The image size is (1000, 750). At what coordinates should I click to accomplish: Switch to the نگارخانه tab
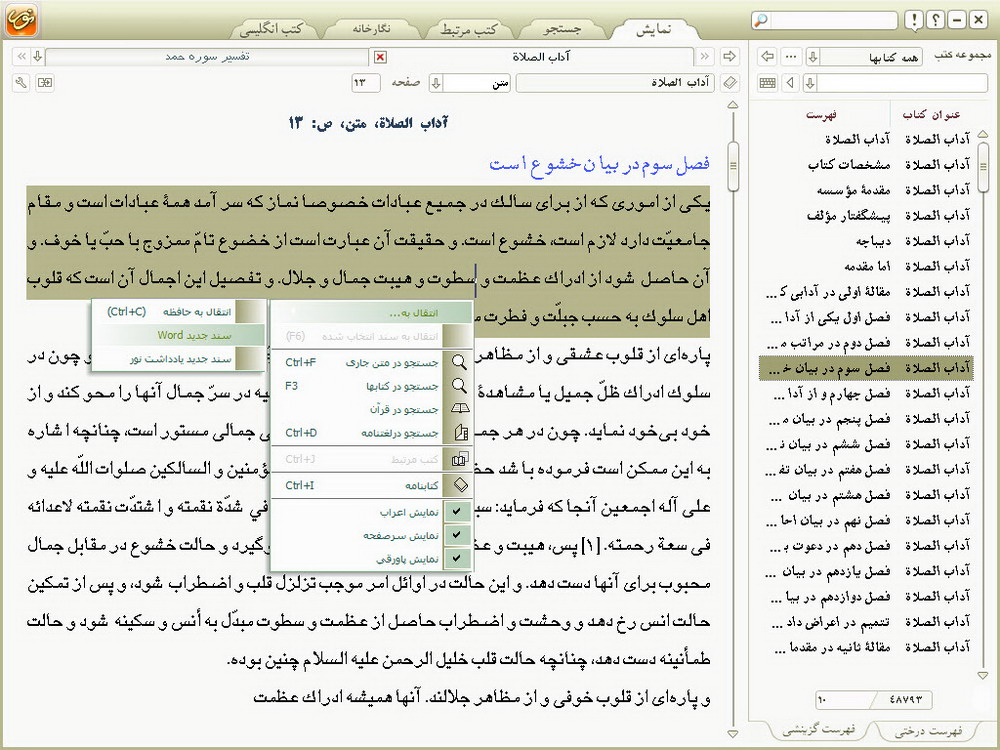click(x=371, y=29)
